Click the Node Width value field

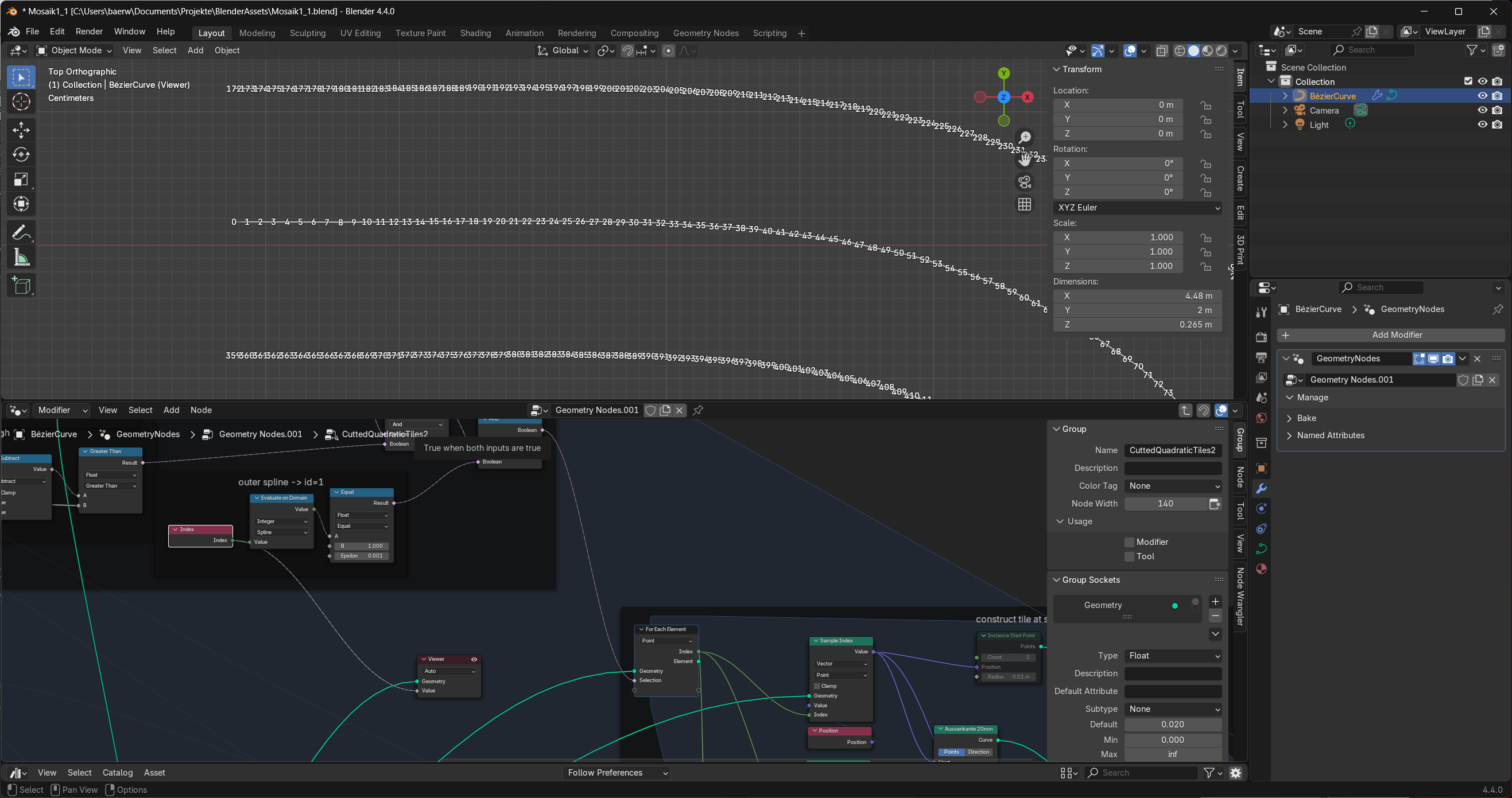(x=1165, y=504)
